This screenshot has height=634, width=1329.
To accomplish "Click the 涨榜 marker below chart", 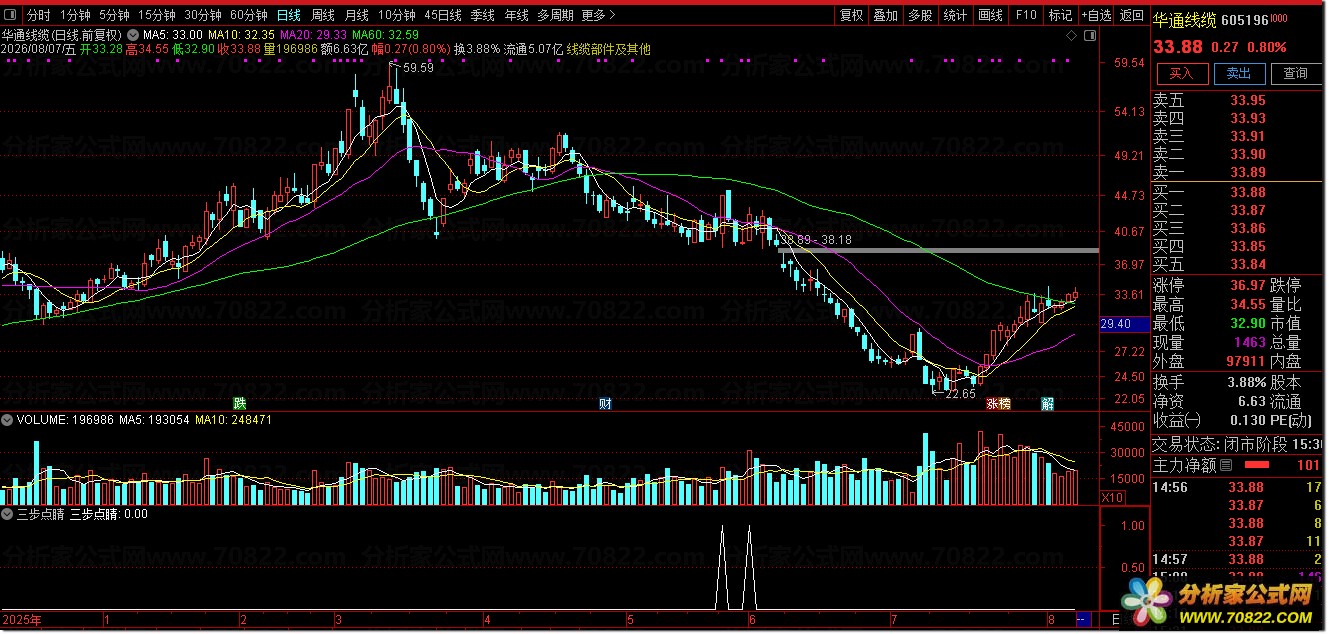I will point(998,404).
